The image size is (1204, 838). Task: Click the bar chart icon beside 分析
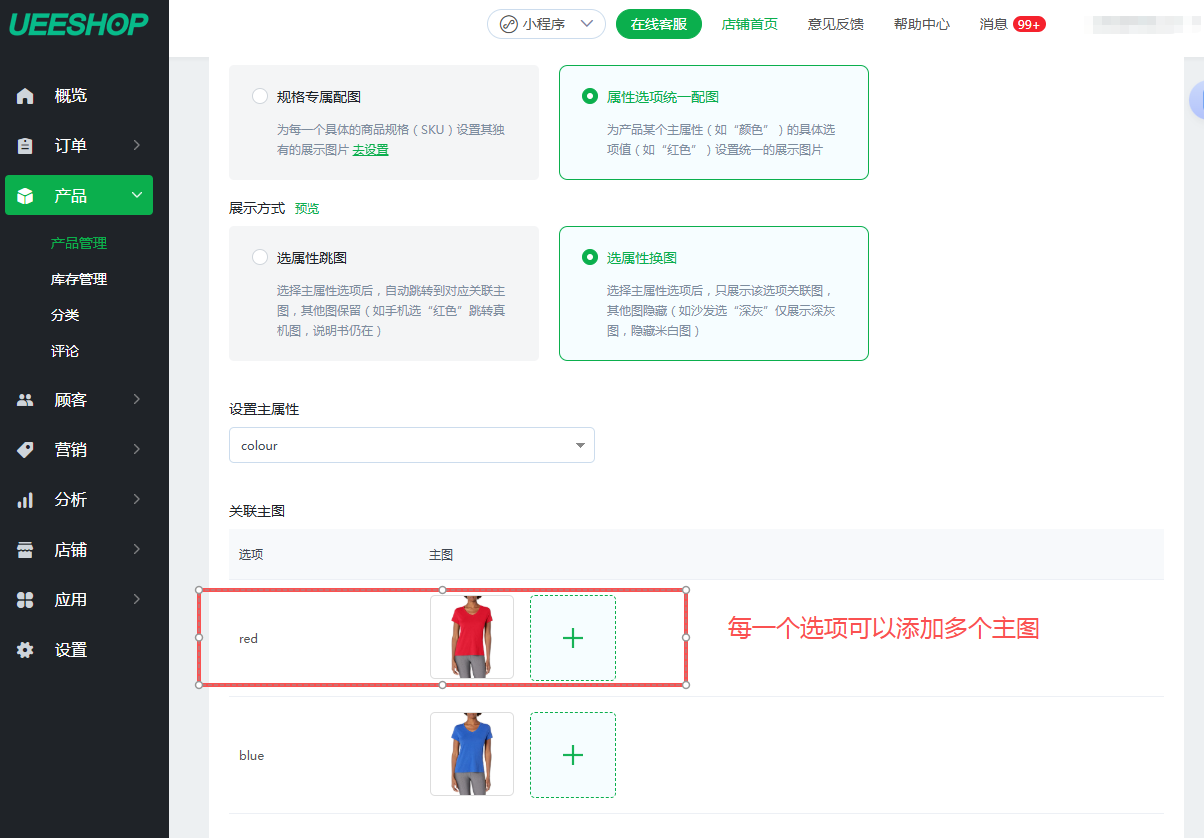click(26, 500)
